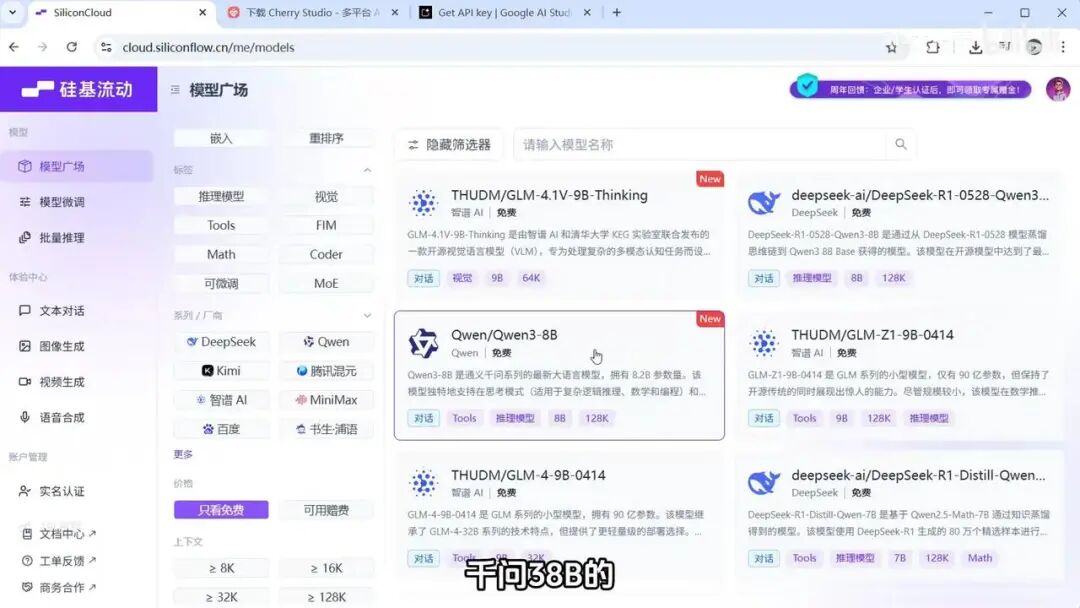Select ≥ 16K context filter
The image size is (1080, 608).
pos(326,568)
